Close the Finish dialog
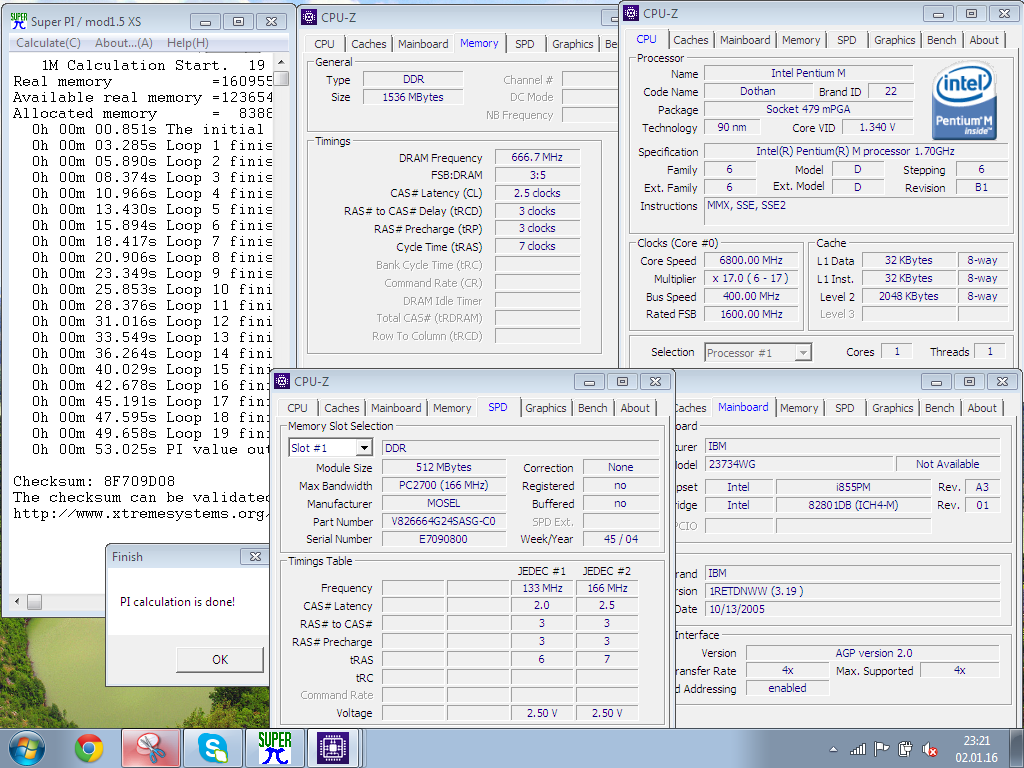This screenshot has height=768, width=1024. pyautogui.click(x=255, y=556)
